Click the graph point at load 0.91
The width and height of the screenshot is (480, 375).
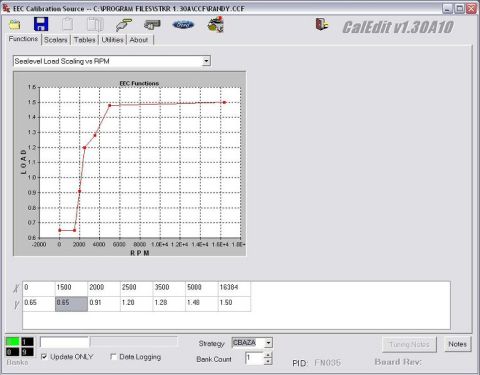(x=79, y=191)
